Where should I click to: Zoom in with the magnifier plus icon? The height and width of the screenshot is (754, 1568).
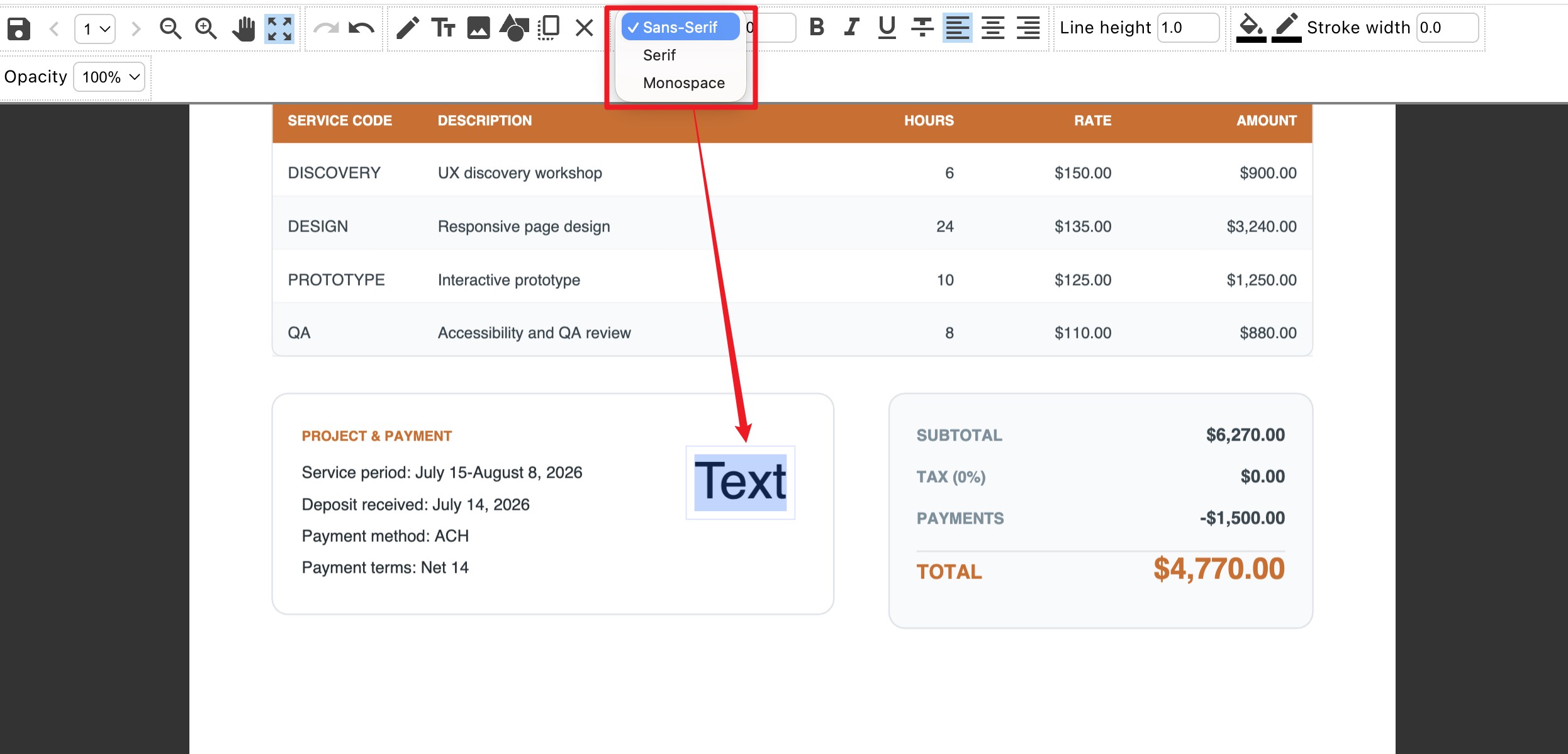[x=206, y=28]
